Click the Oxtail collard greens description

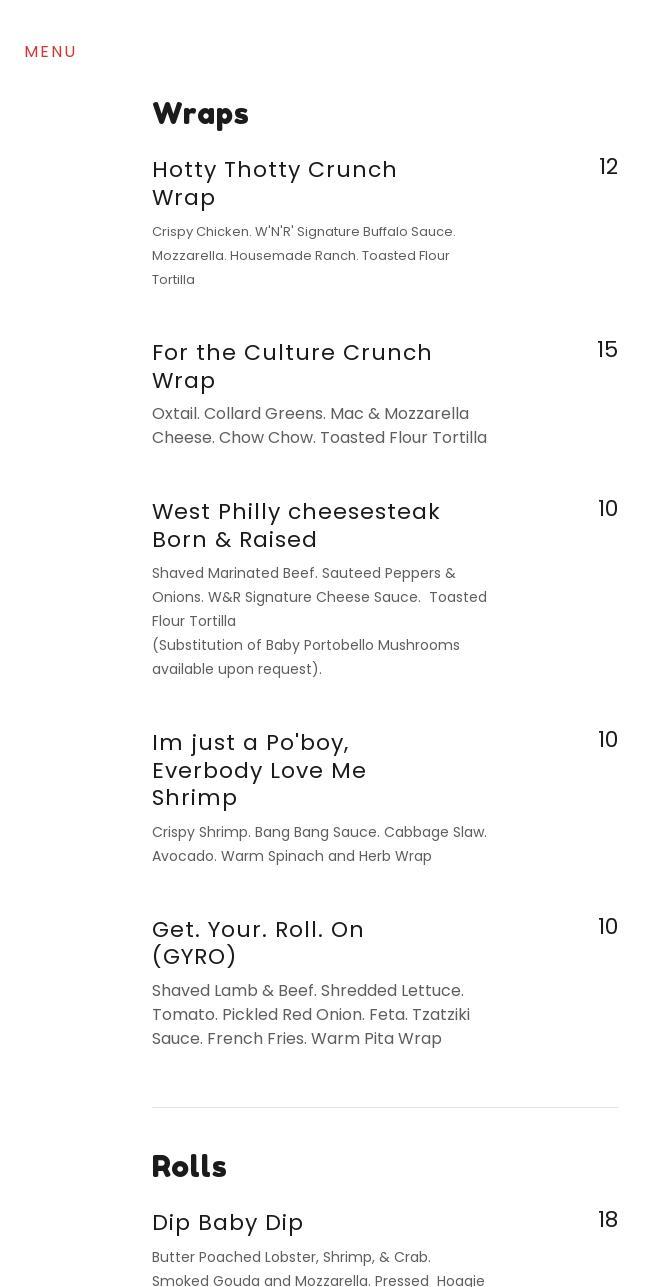point(319,425)
